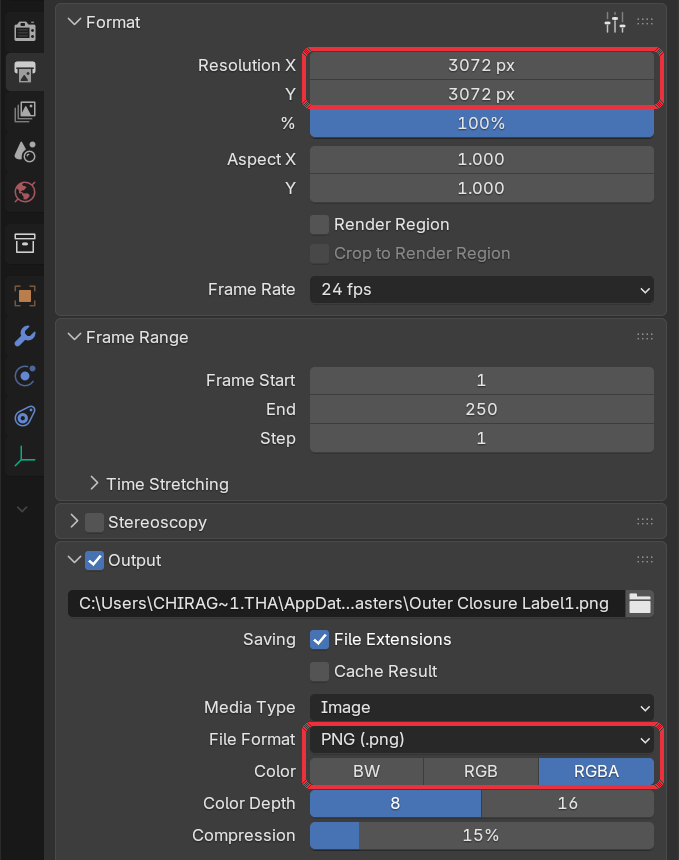679x860 pixels.
Task: Open the View Layer properties tab
Action: point(25,112)
